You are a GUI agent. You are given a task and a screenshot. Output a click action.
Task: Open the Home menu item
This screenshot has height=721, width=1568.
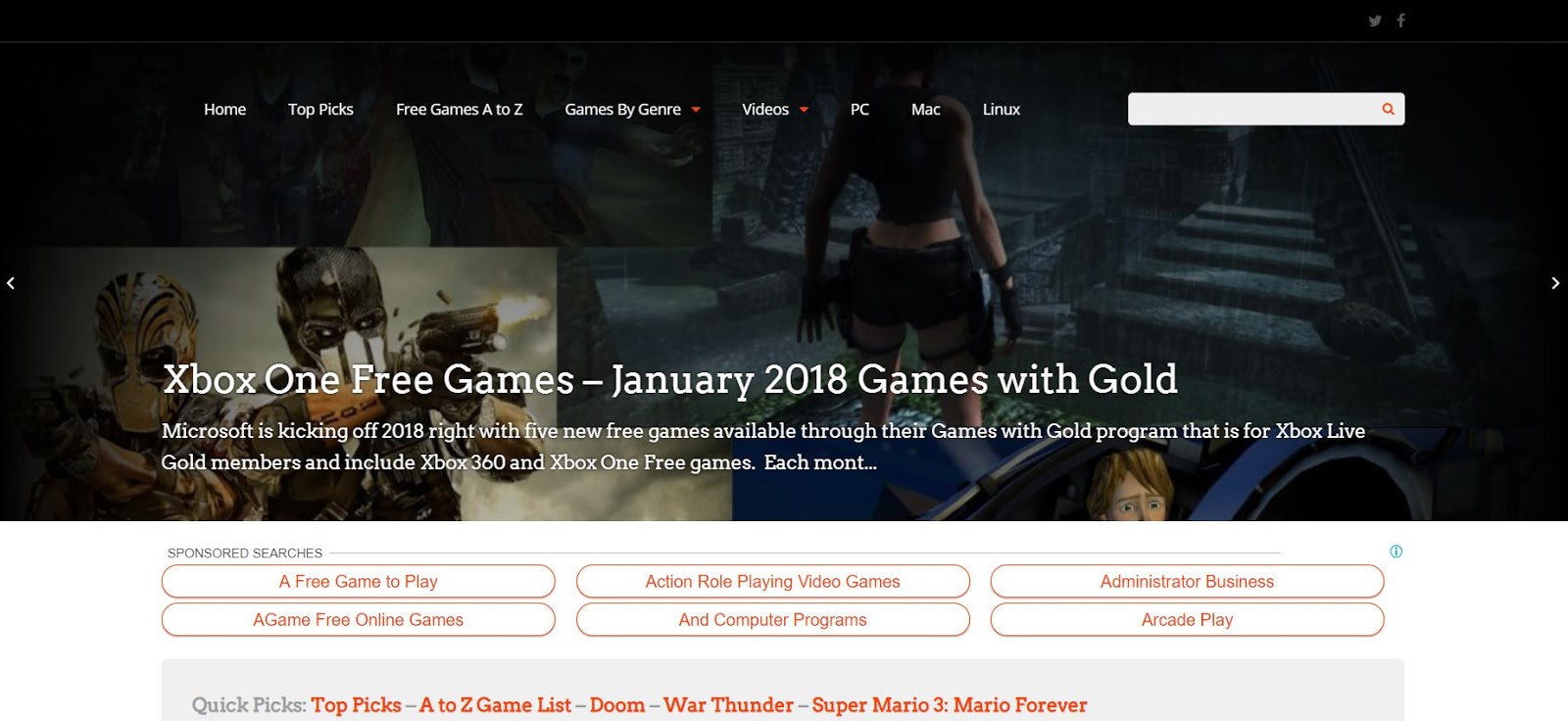[224, 110]
